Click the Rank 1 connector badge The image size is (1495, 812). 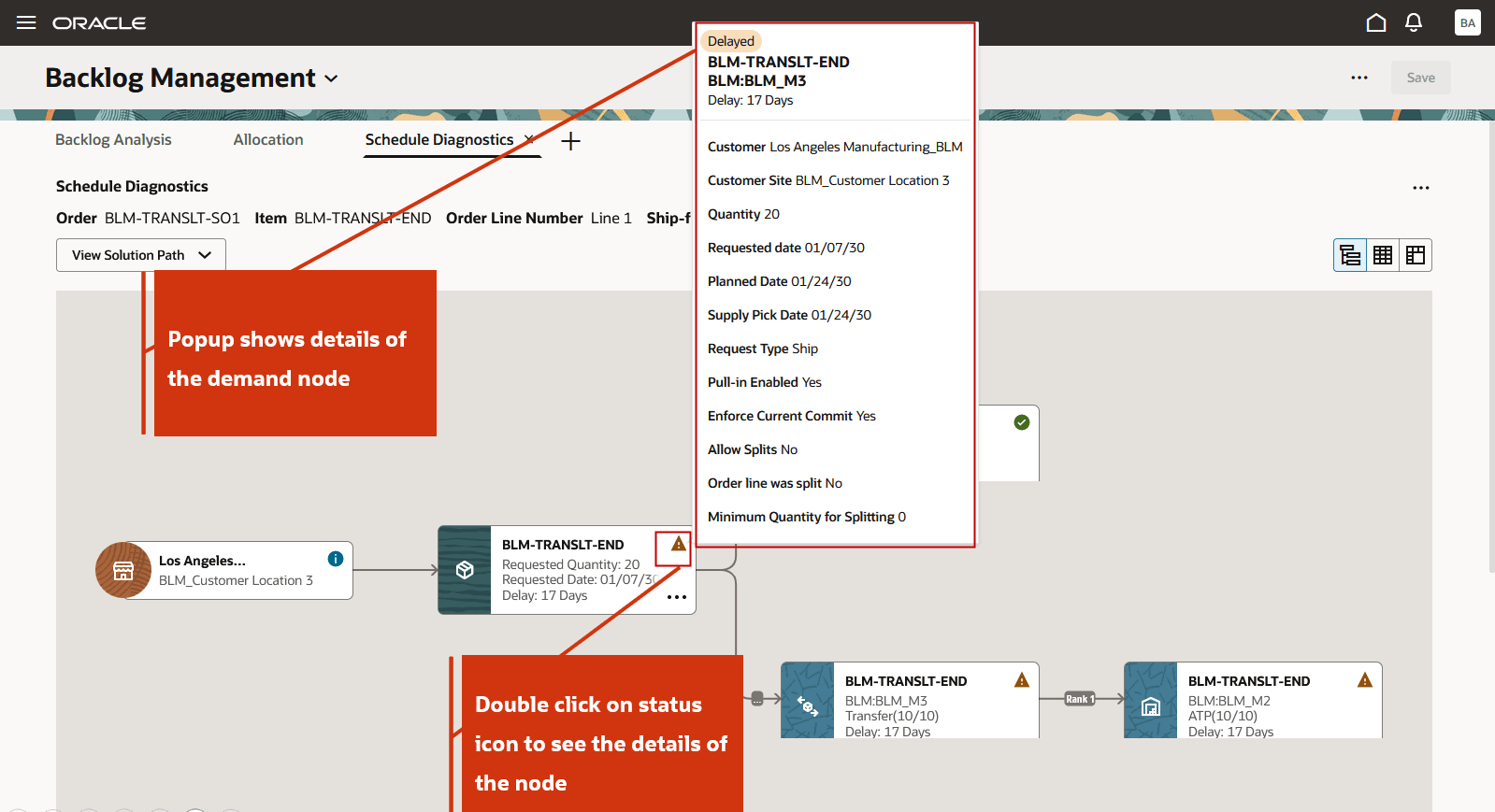pyautogui.click(x=1080, y=699)
